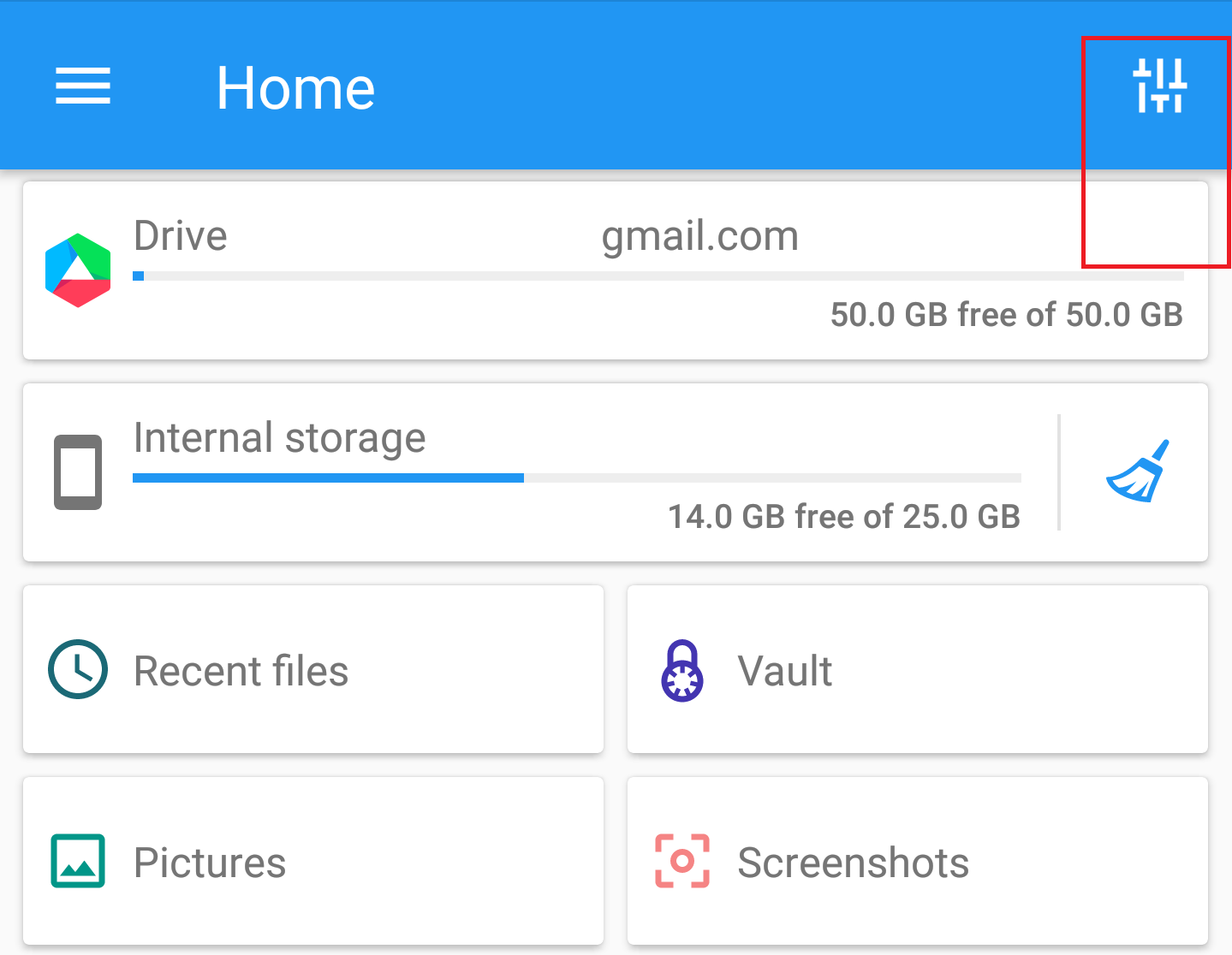Click the Internal storage usage bar

(x=577, y=478)
